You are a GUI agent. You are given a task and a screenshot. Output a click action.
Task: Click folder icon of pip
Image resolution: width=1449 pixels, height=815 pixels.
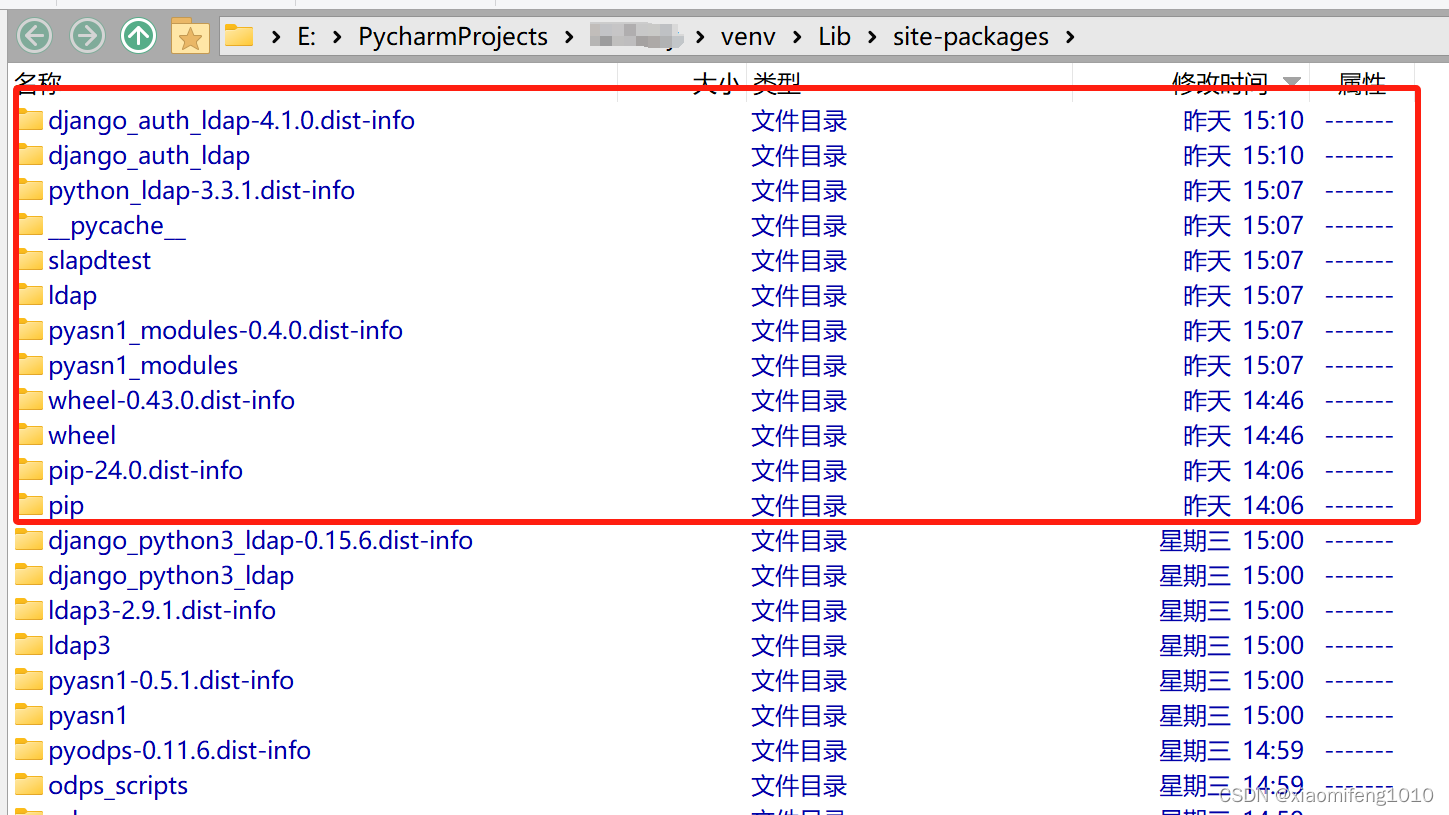point(30,505)
